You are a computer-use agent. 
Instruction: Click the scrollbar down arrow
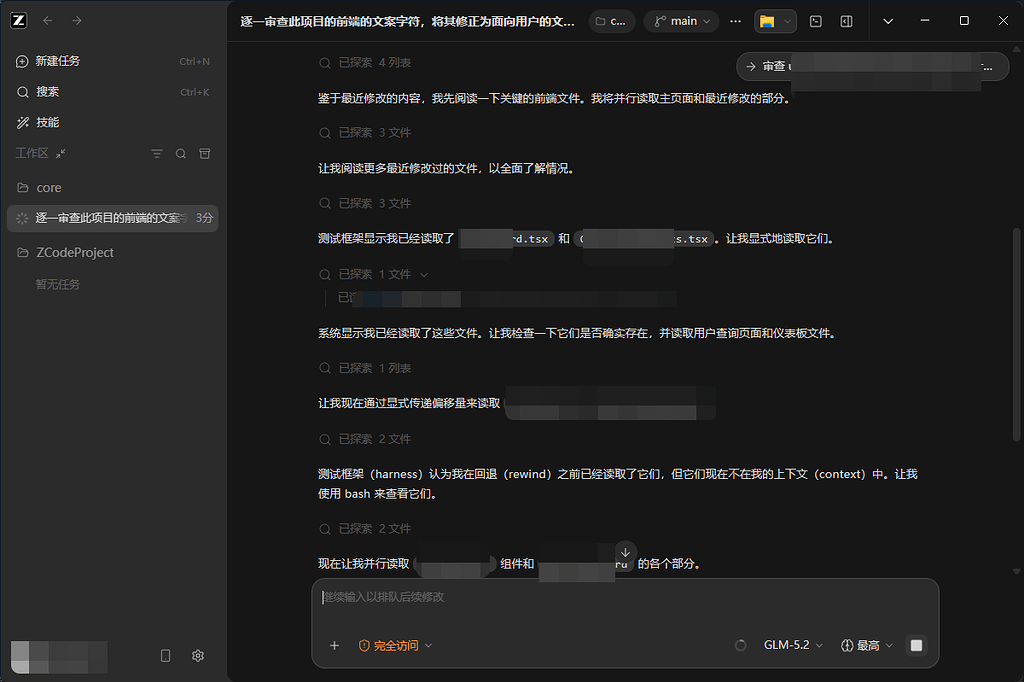tap(1017, 572)
